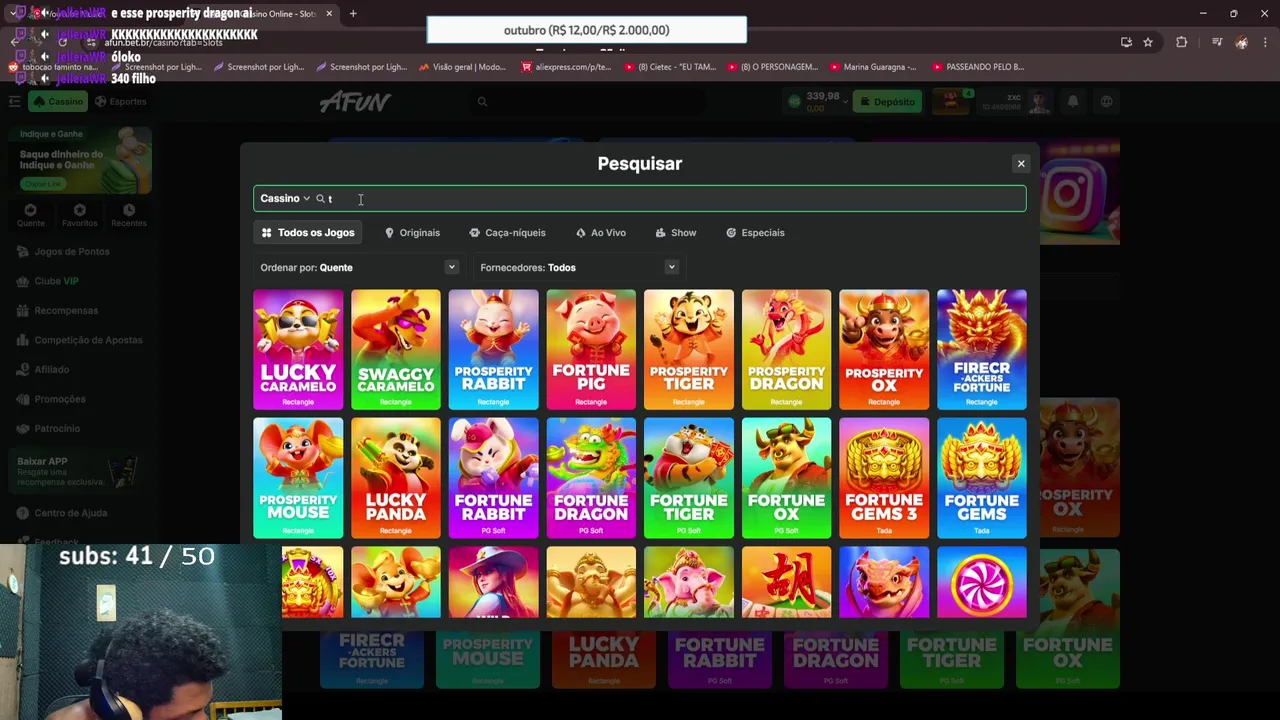Image resolution: width=1280 pixels, height=720 pixels.
Task: Open the Prosperity Dragon game
Action: coord(786,349)
